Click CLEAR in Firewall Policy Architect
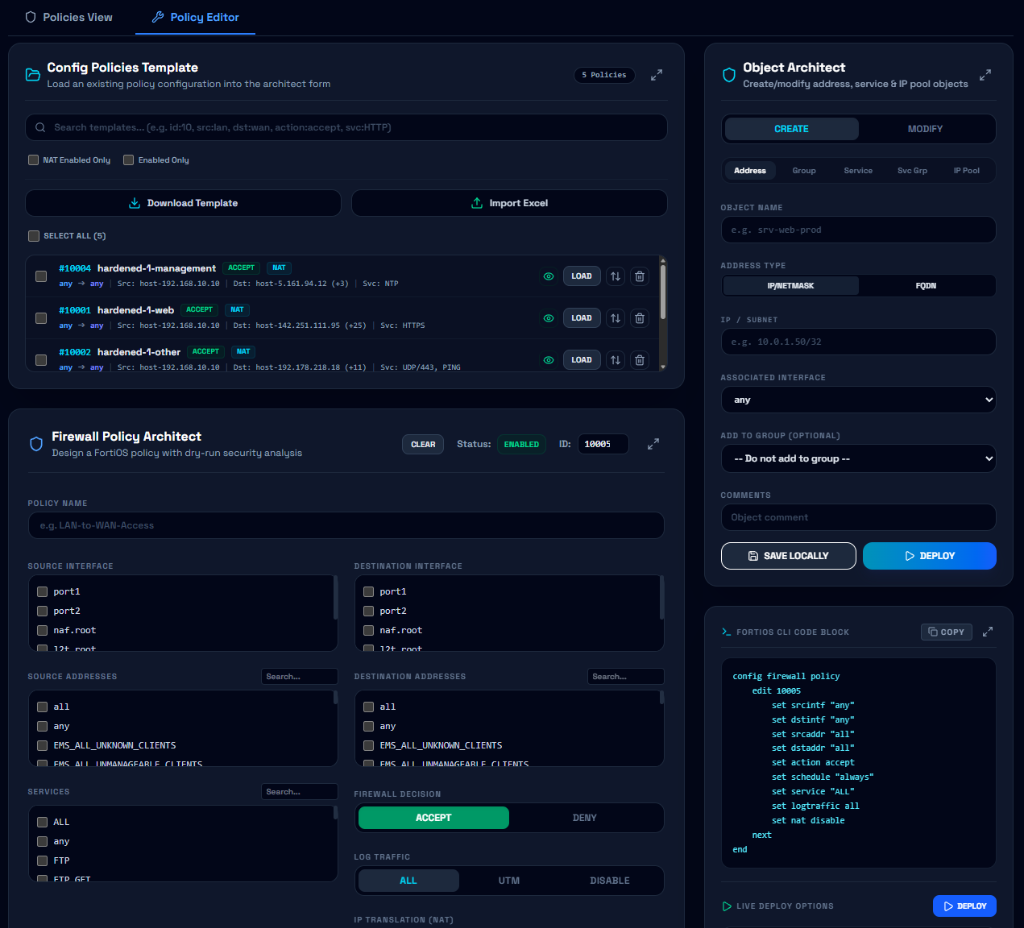 [423, 444]
